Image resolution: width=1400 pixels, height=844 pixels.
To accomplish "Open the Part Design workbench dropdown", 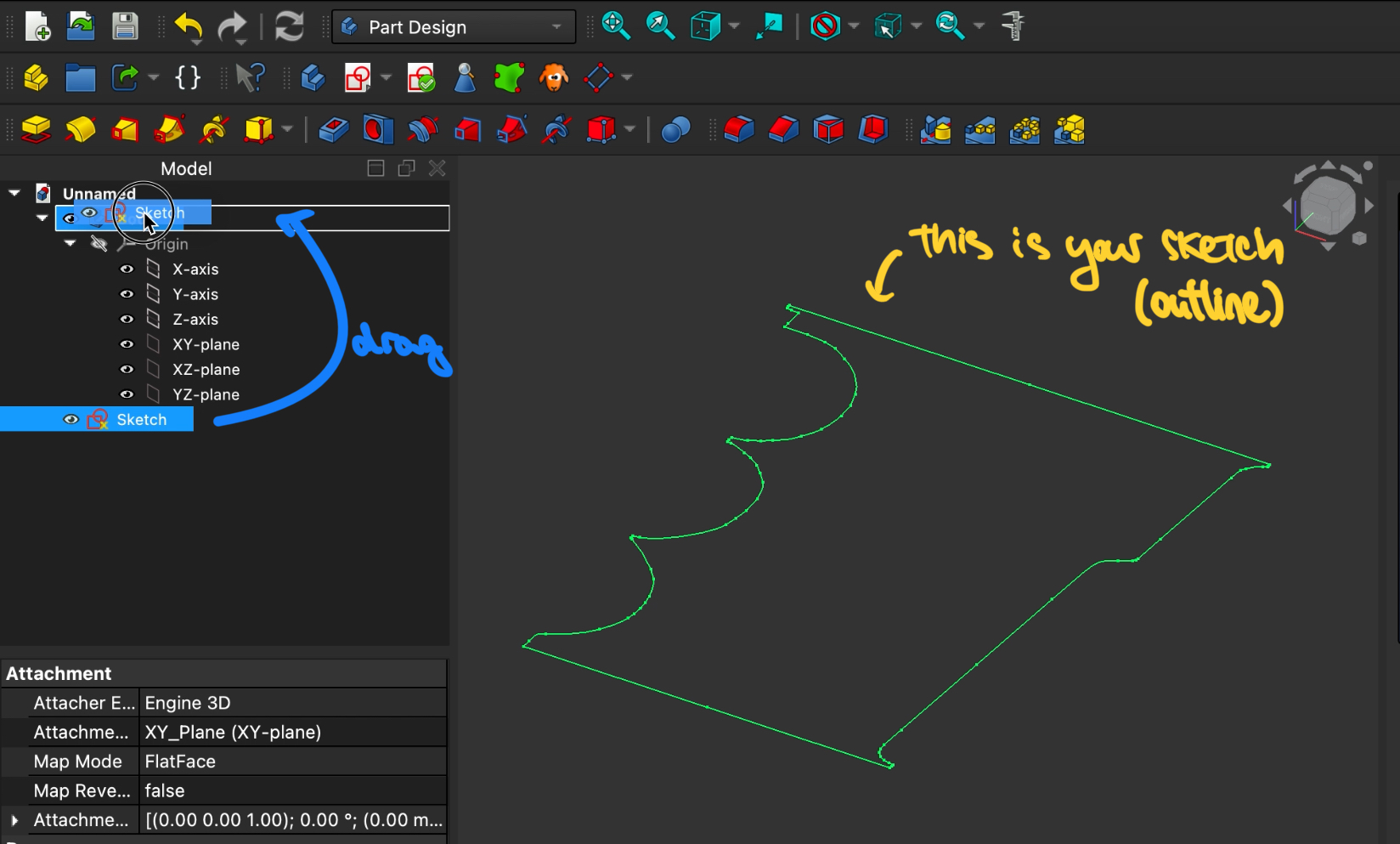I will 454,27.
